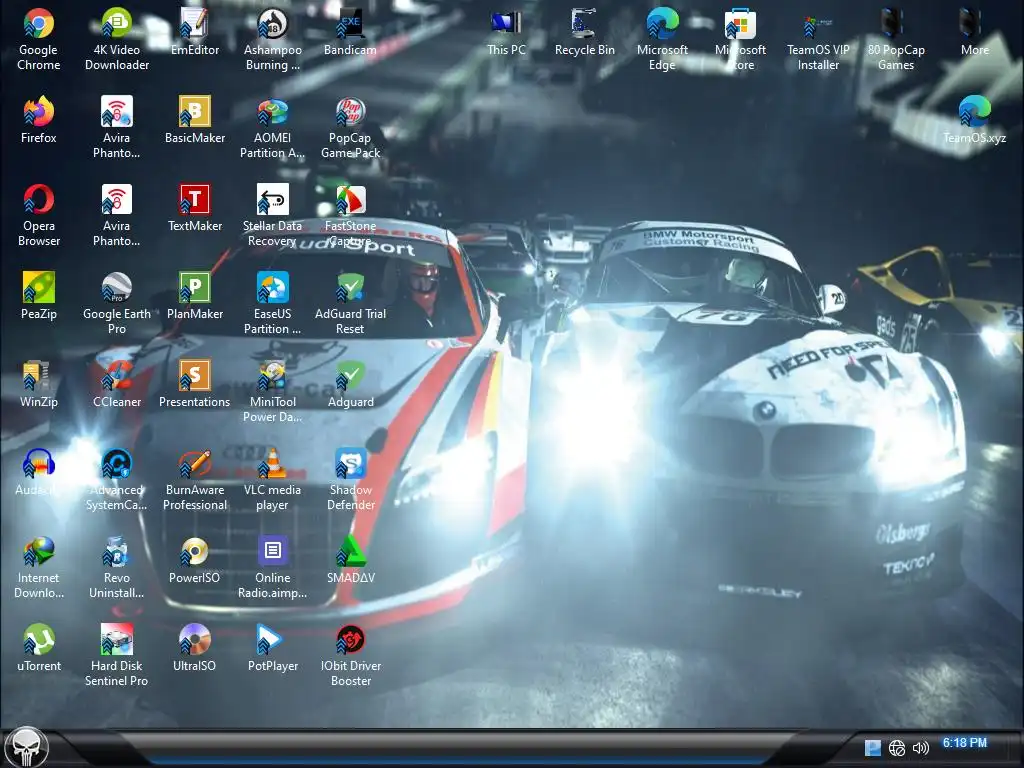This screenshot has width=1024, height=768.
Task: Select AdGuard Trial Reset icon
Action: (350, 288)
